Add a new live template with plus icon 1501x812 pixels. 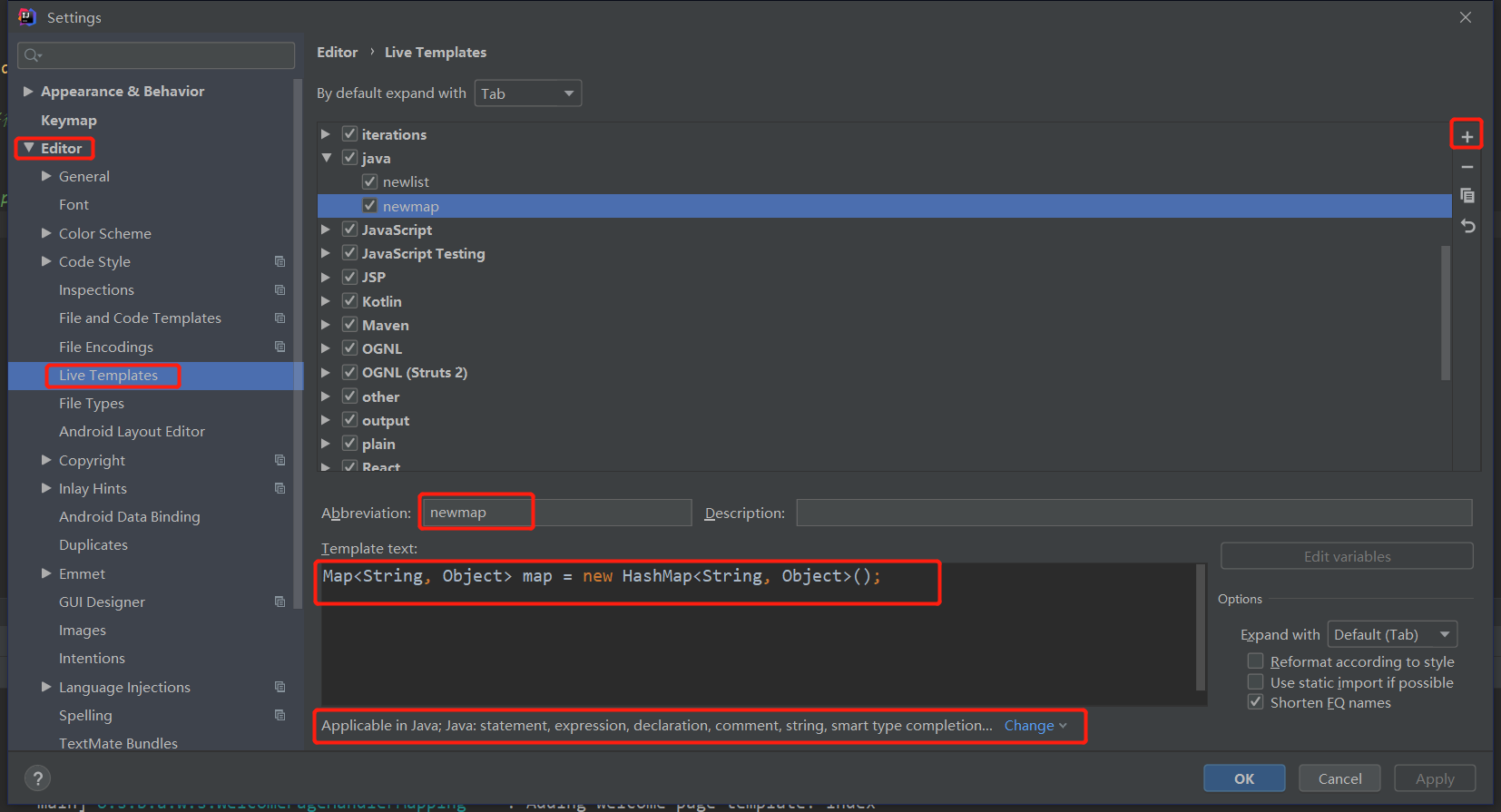pos(1467,136)
